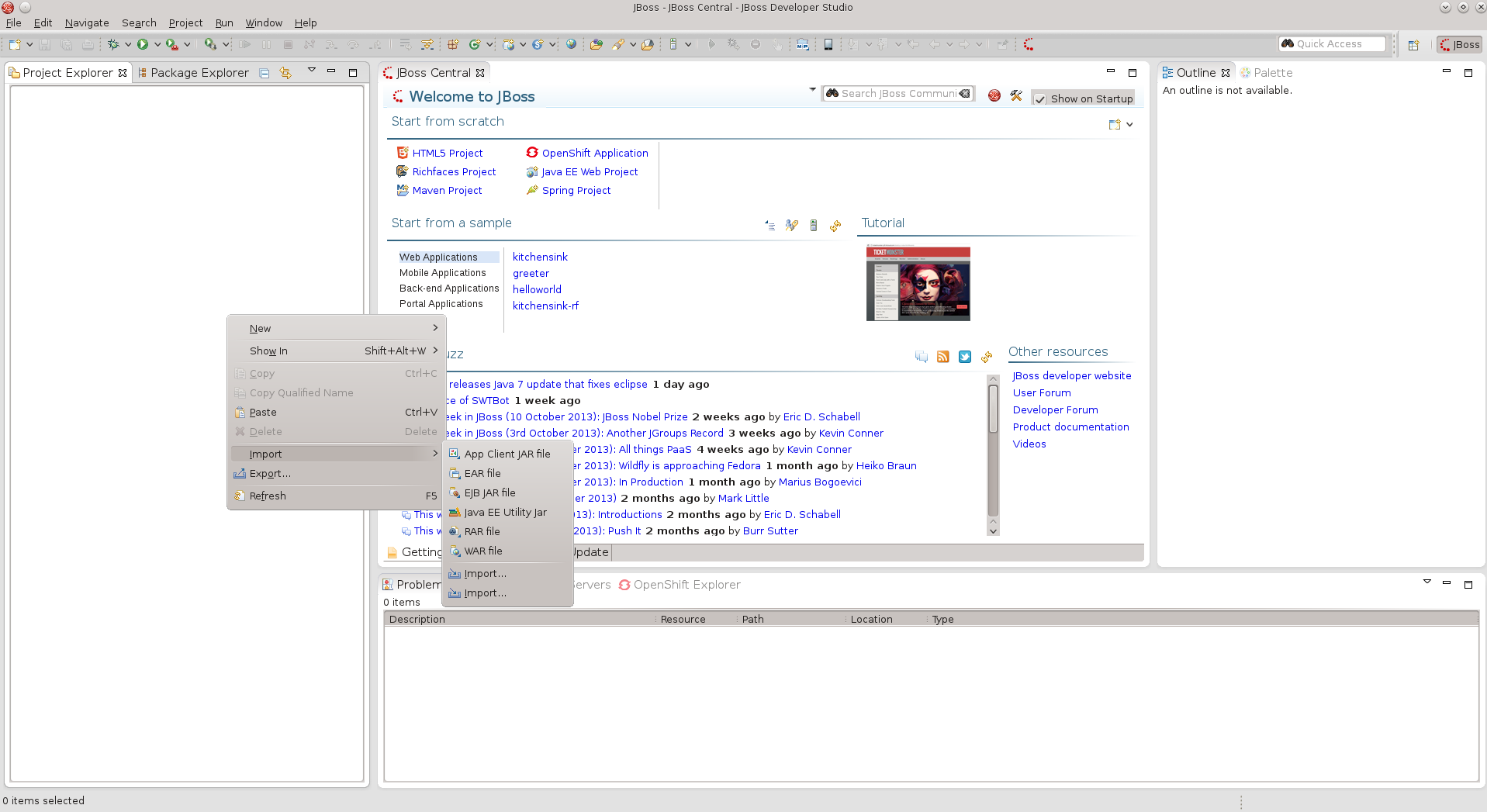
Task: Click the Run Last Tool icon with red toolbox
Action: [x=172, y=44]
